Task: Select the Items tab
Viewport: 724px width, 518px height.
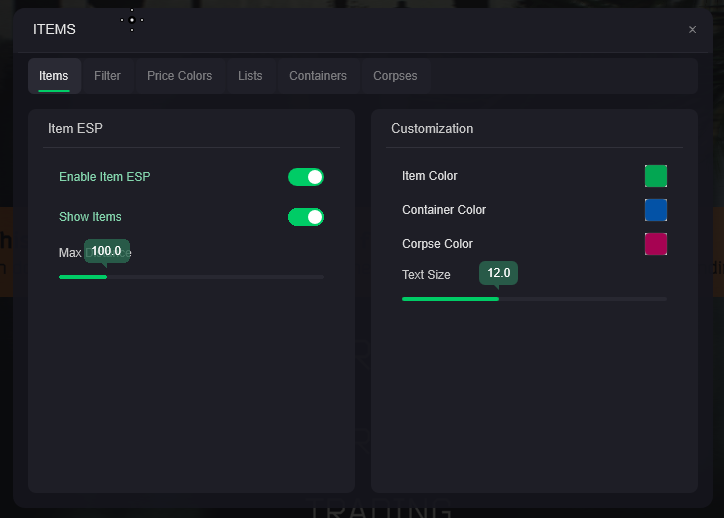Action: click(54, 76)
